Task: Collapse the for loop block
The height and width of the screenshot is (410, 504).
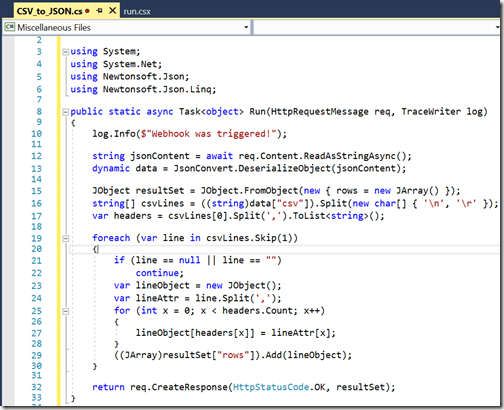Action: pos(65,311)
